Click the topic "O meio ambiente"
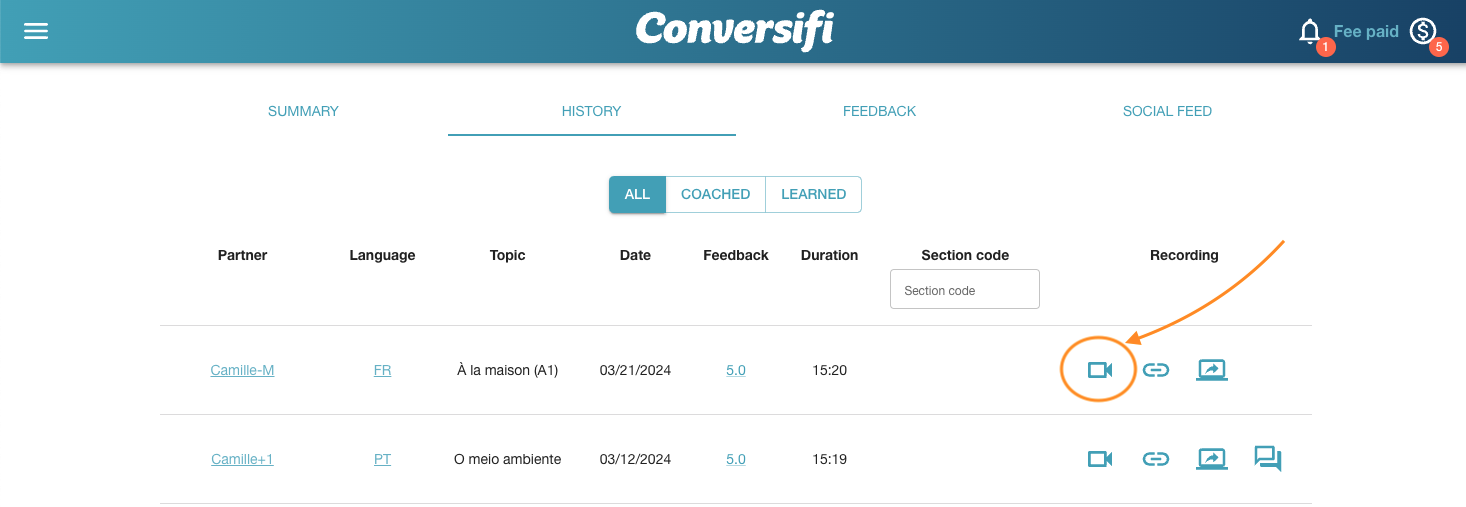 tap(507, 459)
